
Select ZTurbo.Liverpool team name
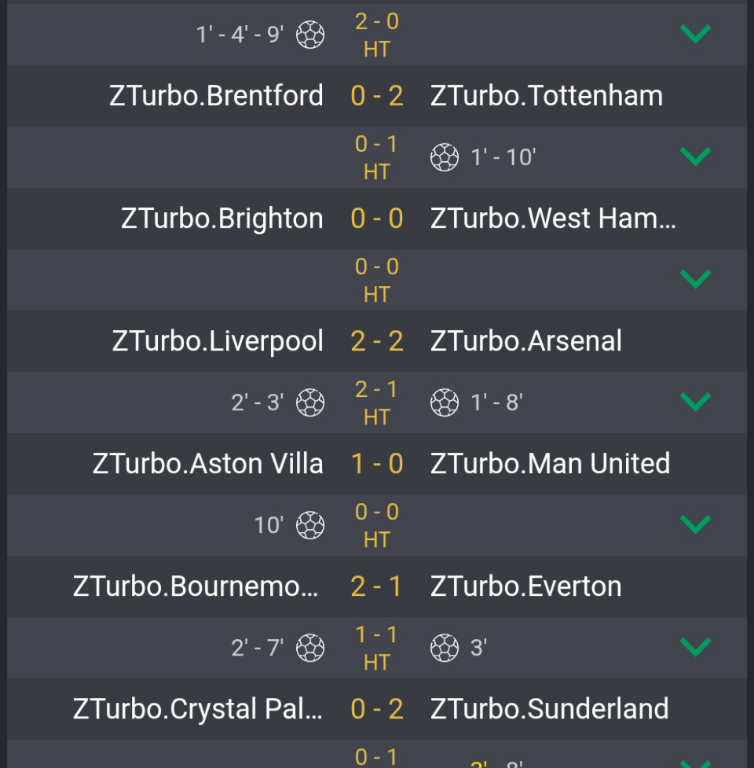(x=217, y=341)
